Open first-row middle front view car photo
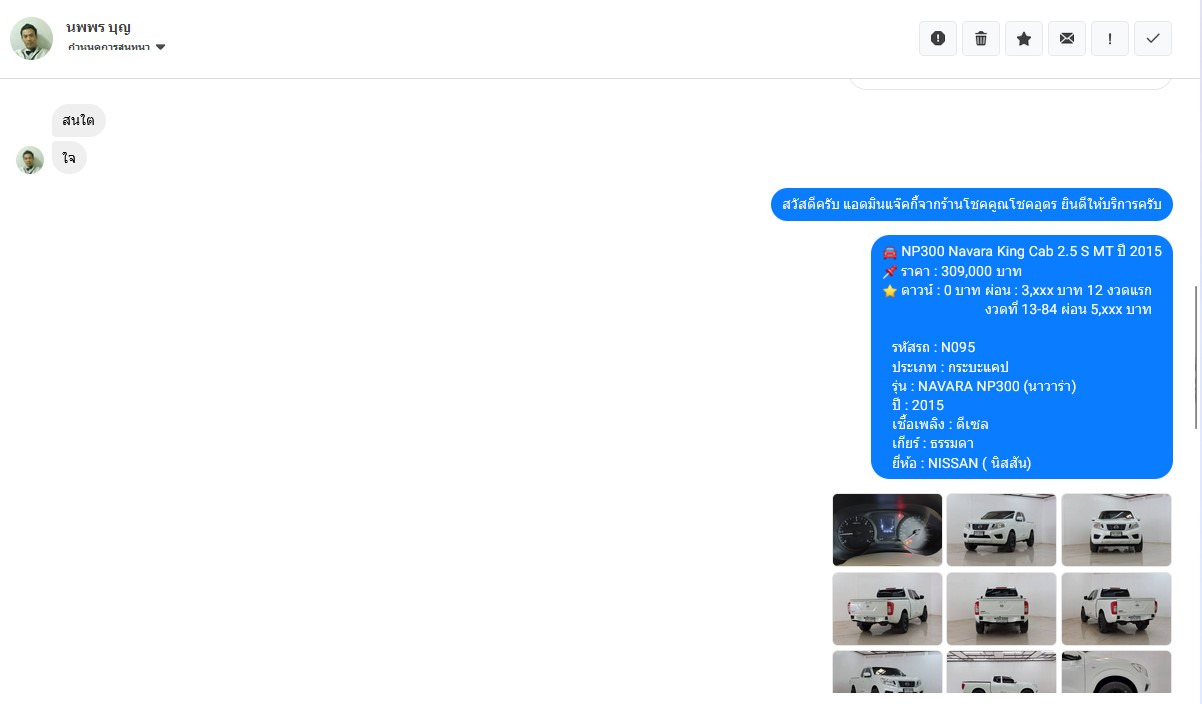 [x=1001, y=530]
